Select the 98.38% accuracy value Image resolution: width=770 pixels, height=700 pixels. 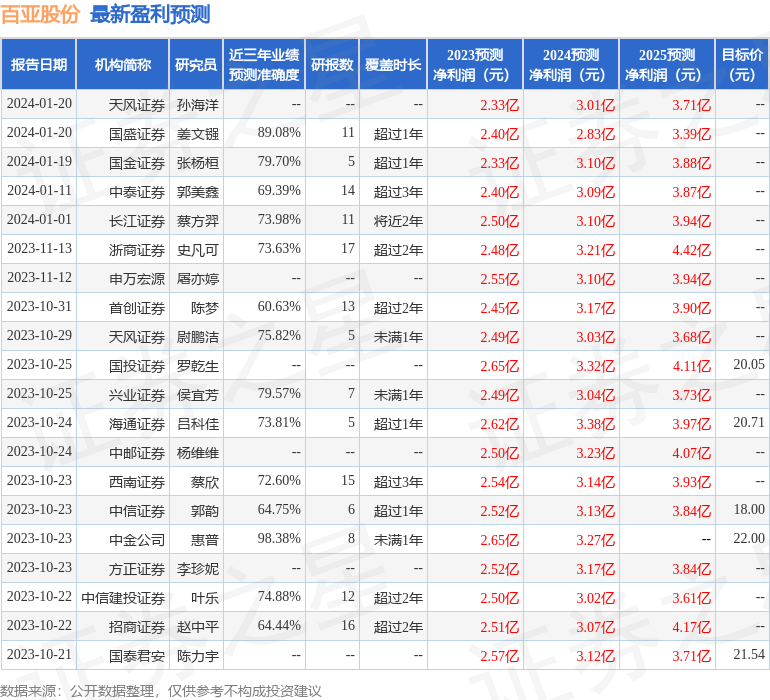click(279, 538)
